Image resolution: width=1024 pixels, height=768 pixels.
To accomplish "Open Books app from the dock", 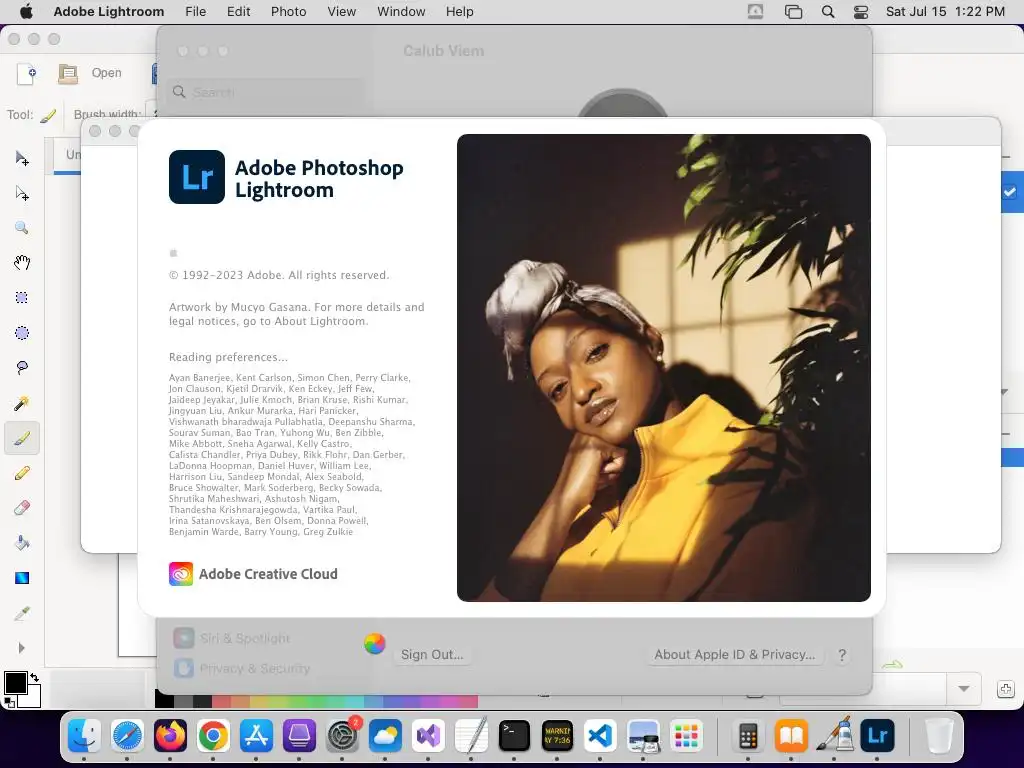I will click(x=792, y=736).
